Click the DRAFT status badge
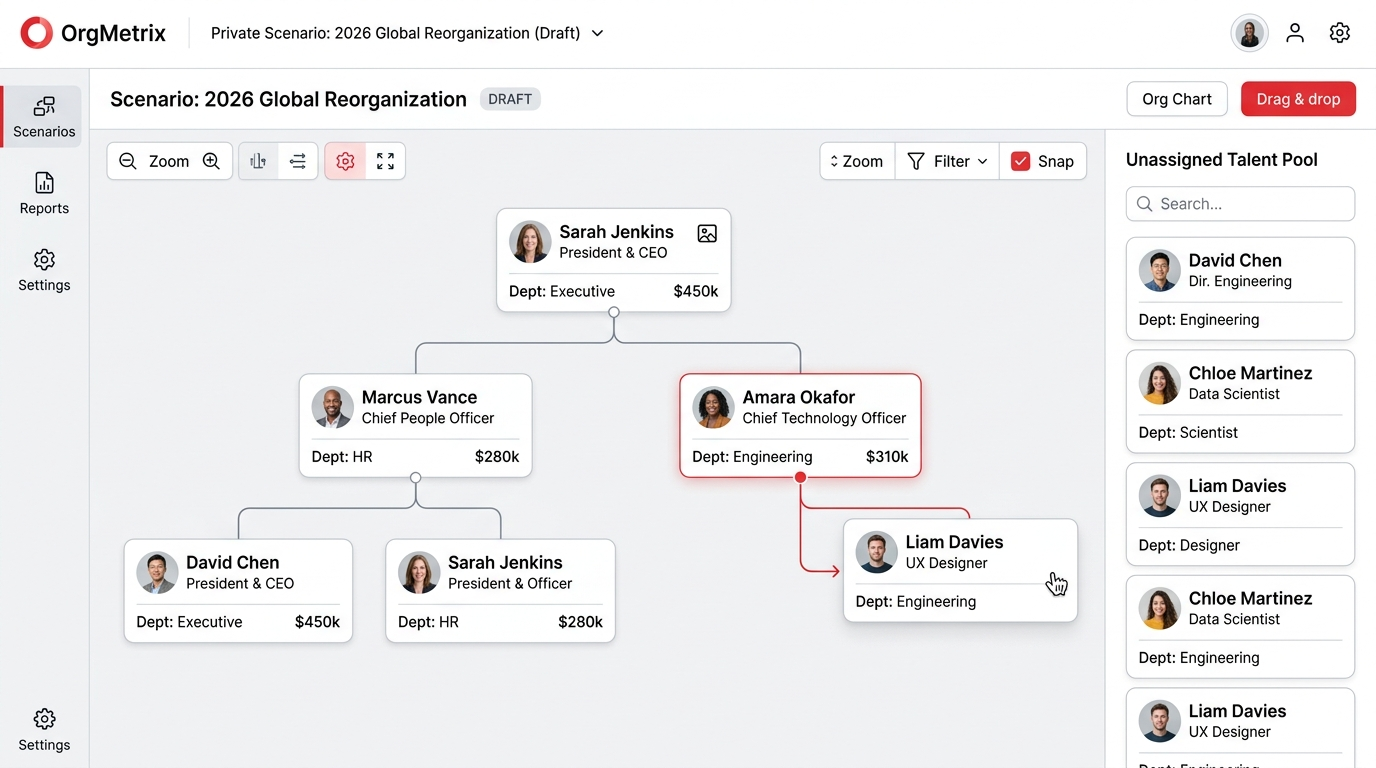This screenshot has height=768, width=1376. point(510,99)
